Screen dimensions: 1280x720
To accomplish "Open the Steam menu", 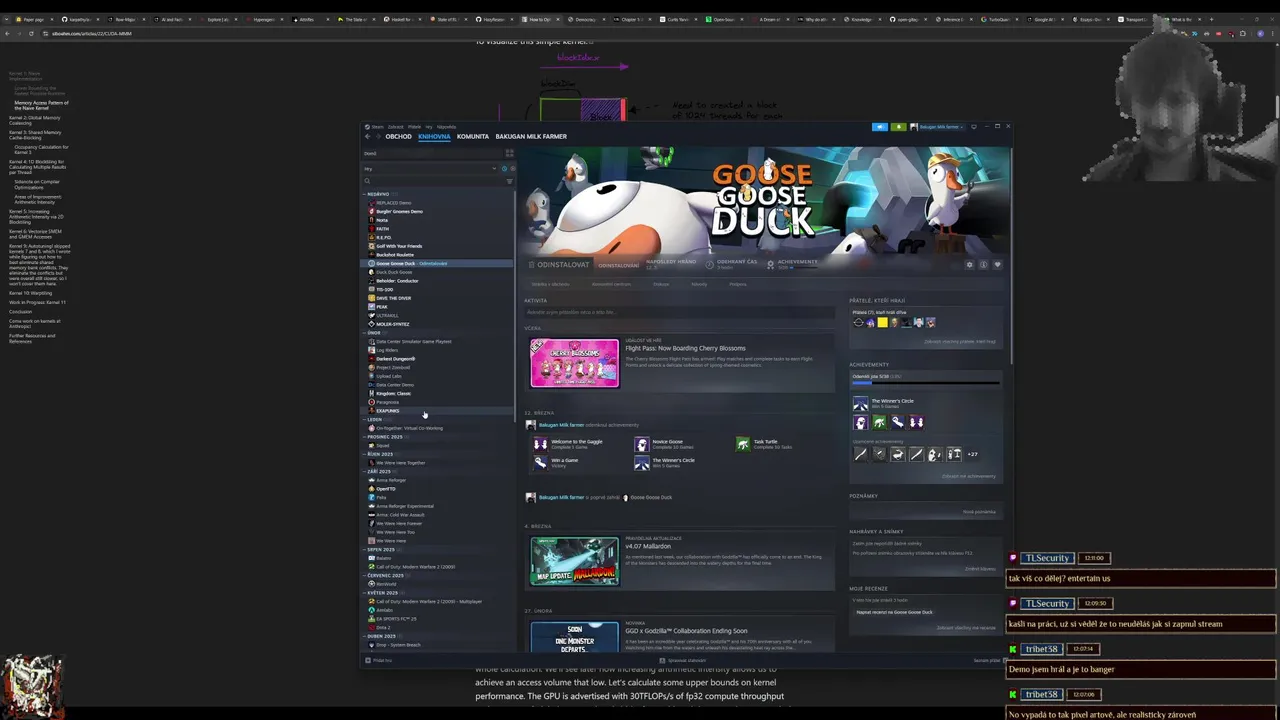I will click(375, 127).
